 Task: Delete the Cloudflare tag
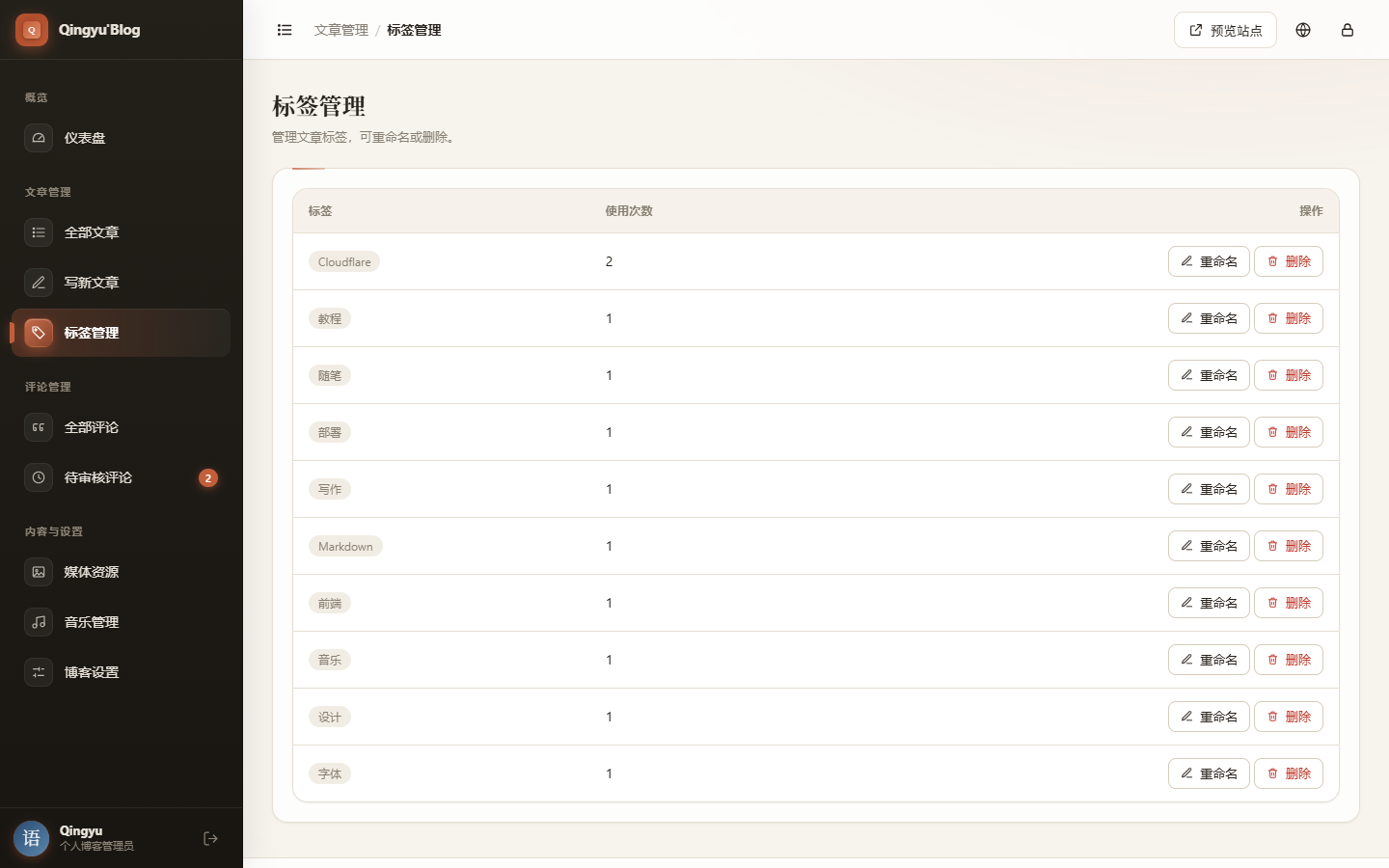1289,261
